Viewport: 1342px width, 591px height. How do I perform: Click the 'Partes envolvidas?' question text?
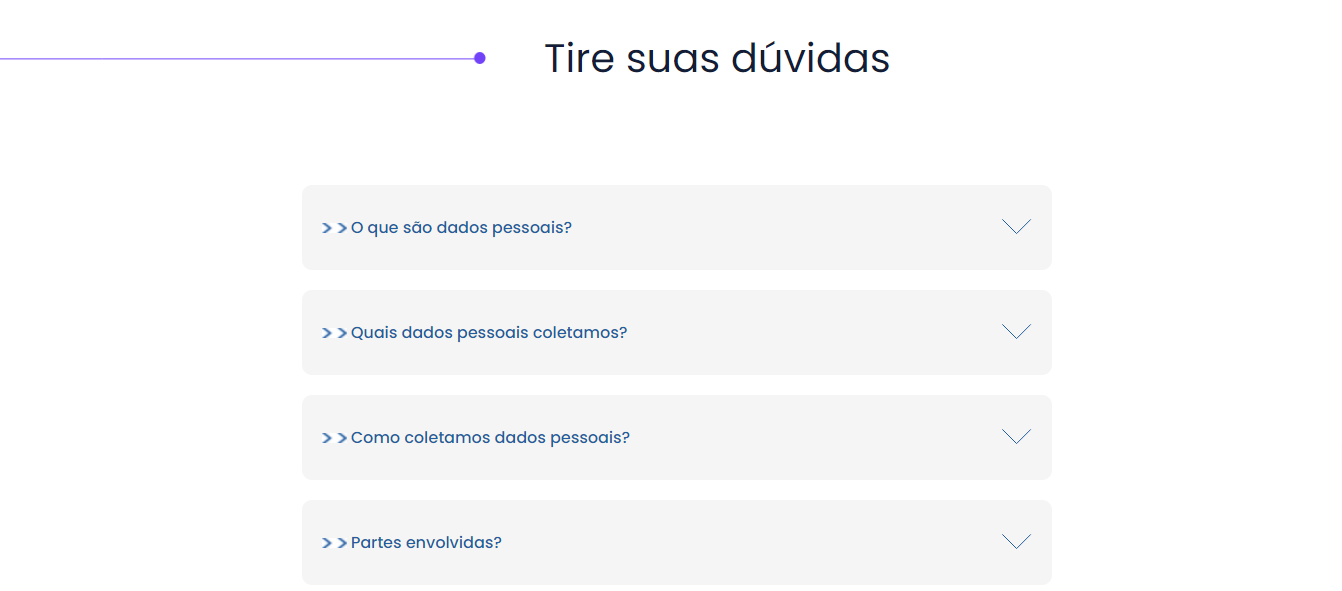tap(426, 543)
